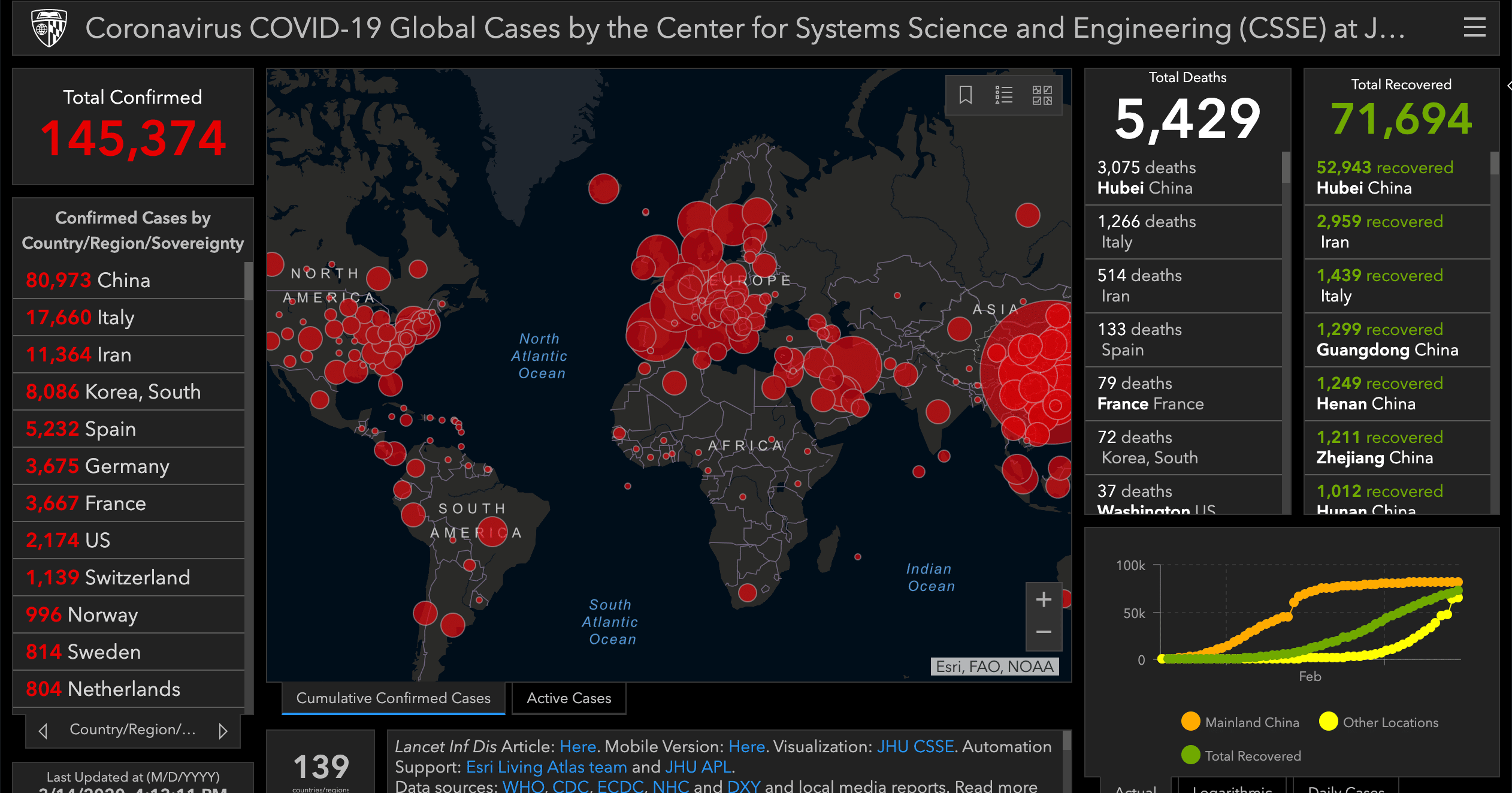Click the Johns Hopkins shield logo
The width and height of the screenshot is (1512, 793).
pos(49,28)
